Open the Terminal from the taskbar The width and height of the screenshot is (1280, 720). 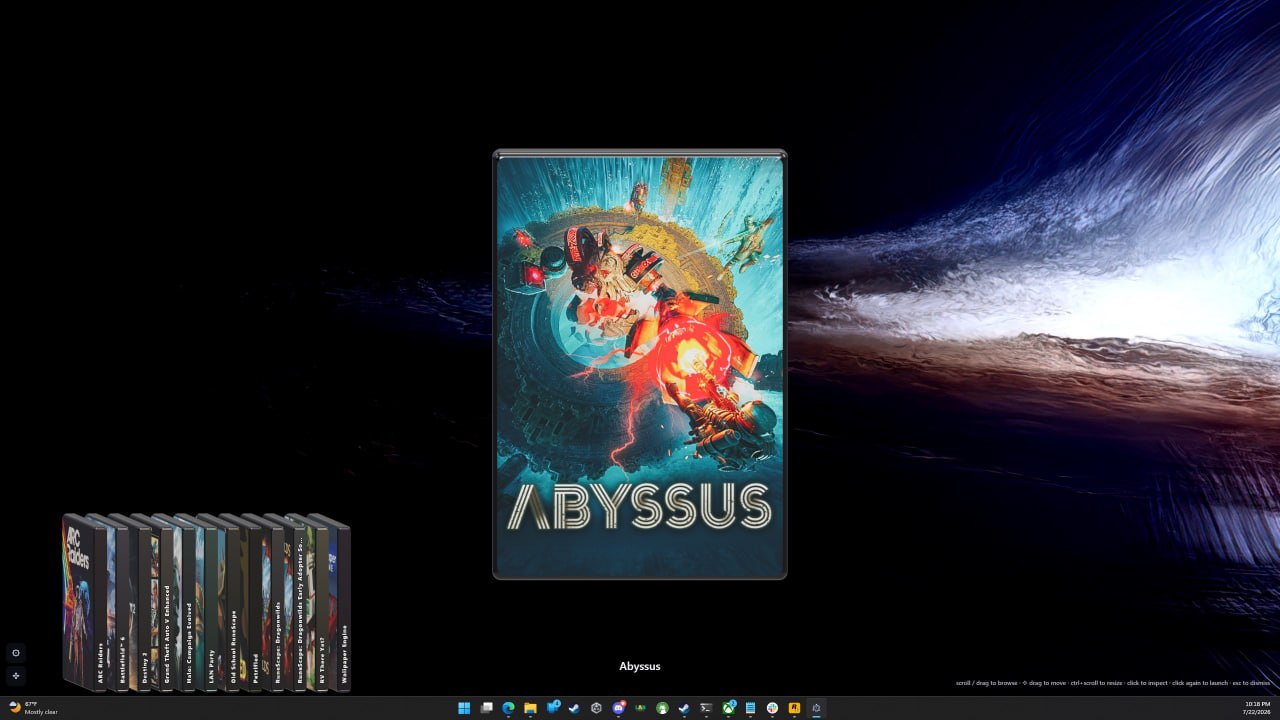(x=706, y=708)
